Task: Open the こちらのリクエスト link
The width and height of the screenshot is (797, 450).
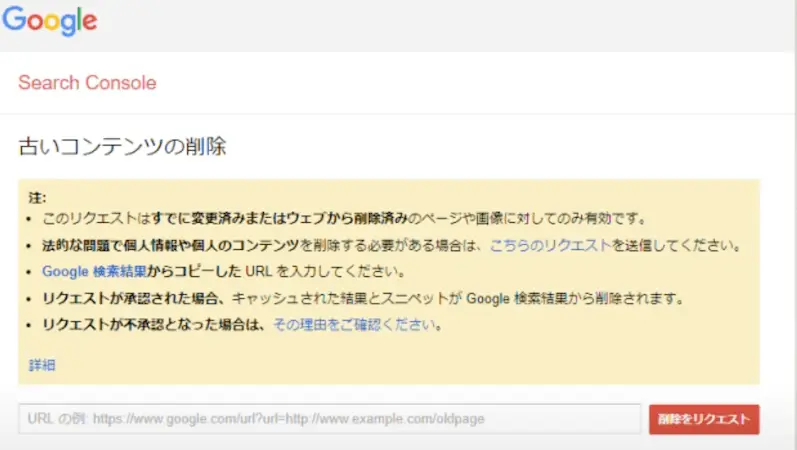Action: click(x=549, y=245)
